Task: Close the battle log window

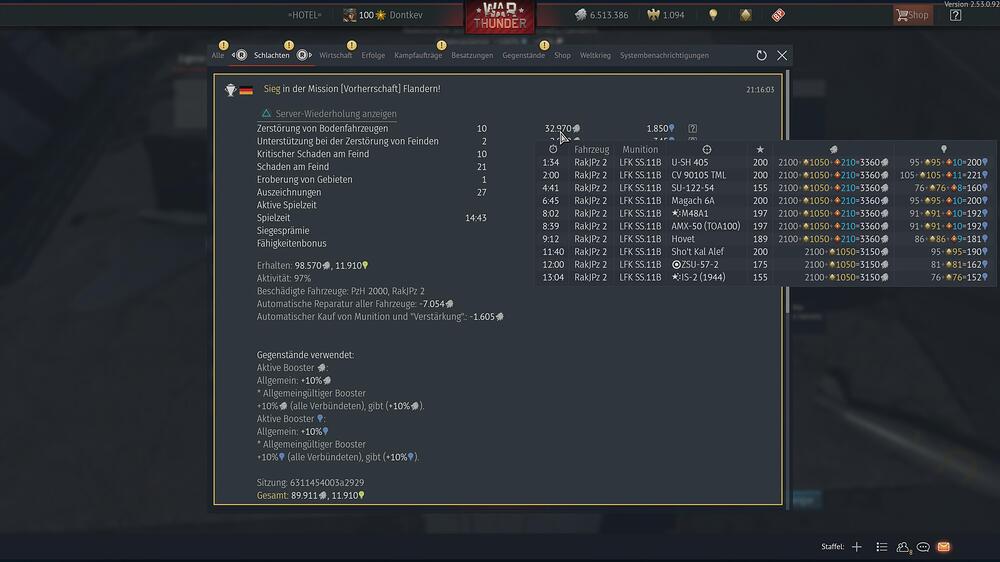Action: (782, 55)
